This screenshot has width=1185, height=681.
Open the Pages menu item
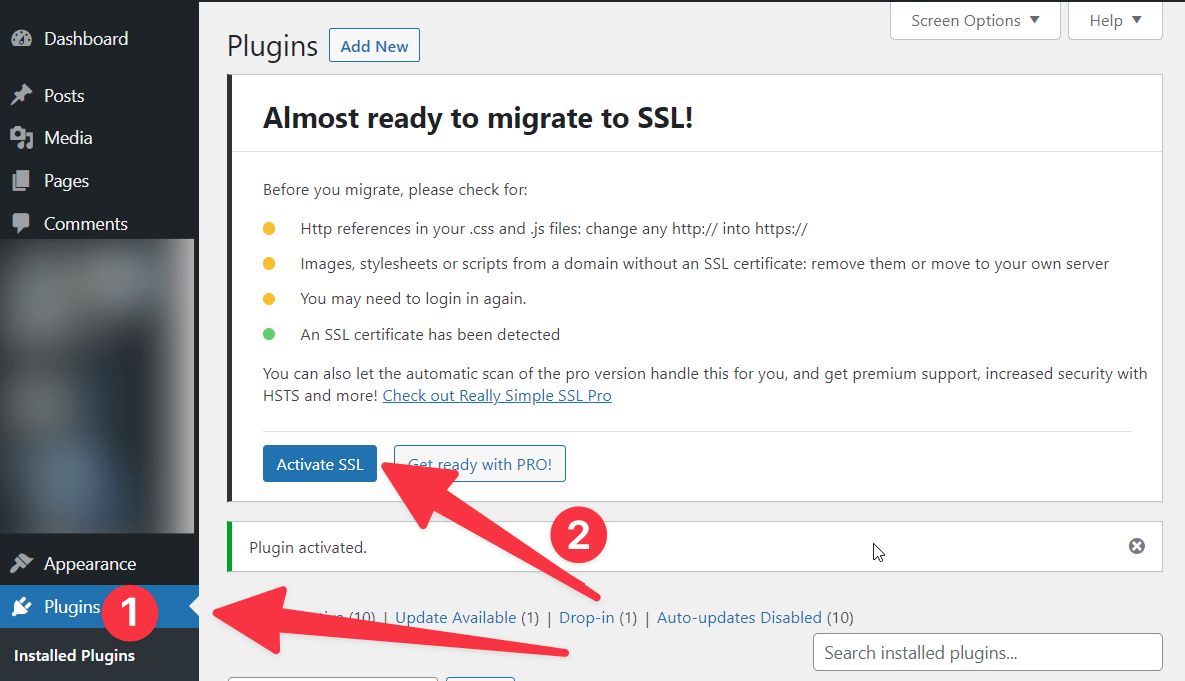coord(99,181)
